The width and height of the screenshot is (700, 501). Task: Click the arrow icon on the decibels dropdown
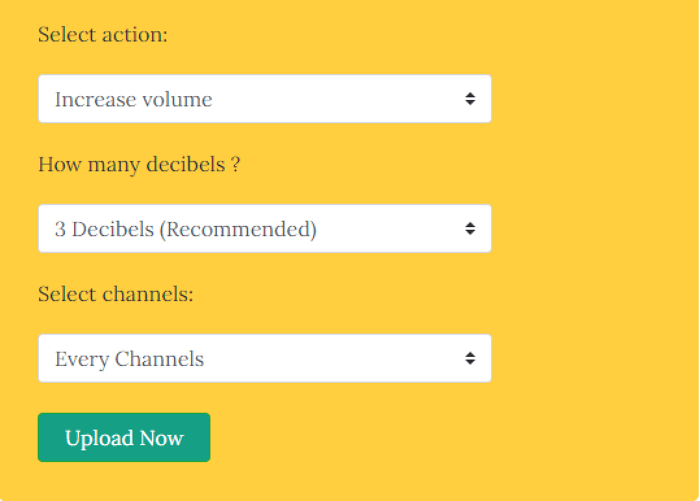pyautogui.click(x=470, y=229)
